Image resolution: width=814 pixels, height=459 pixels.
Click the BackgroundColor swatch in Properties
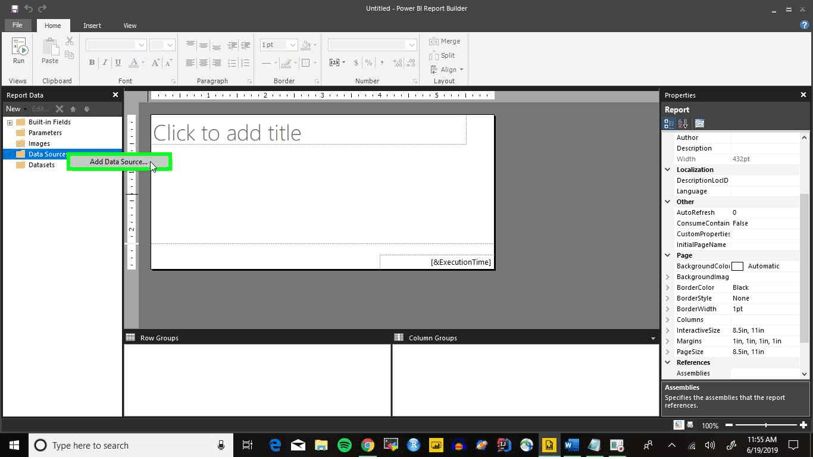coord(737,266)
